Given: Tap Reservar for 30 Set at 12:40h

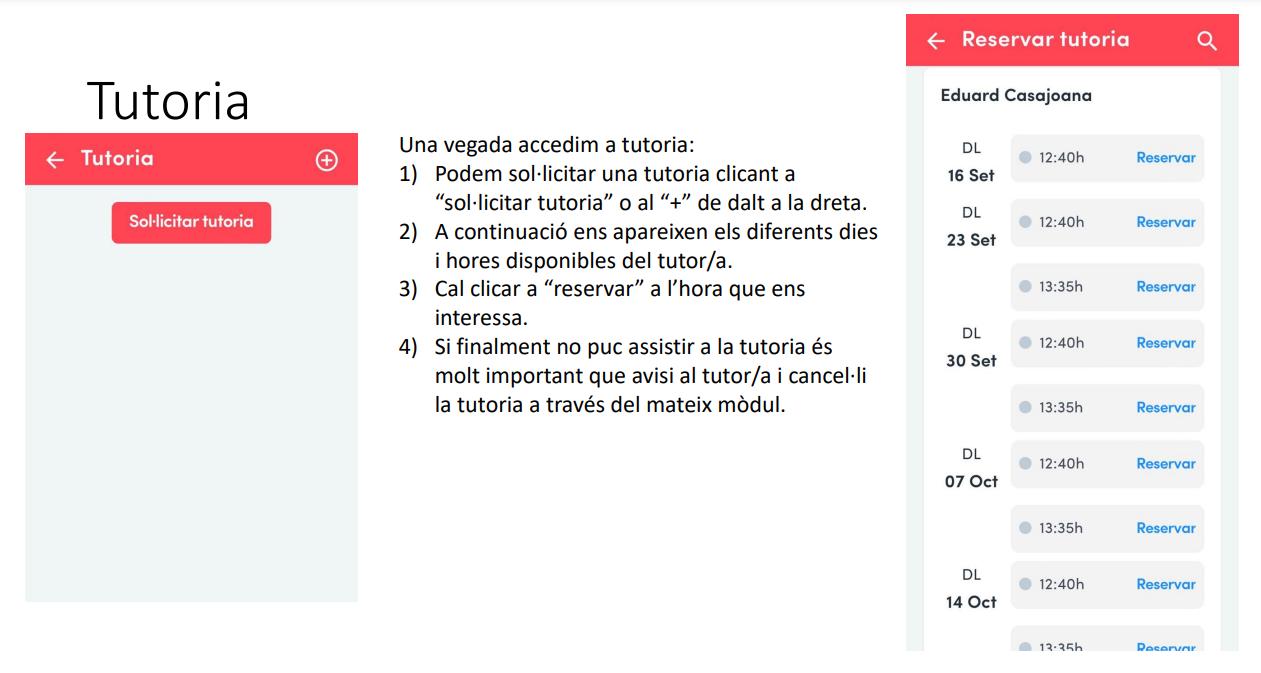Looking at the screenshot, I should pyautogui.click(x=1166, y=343).
